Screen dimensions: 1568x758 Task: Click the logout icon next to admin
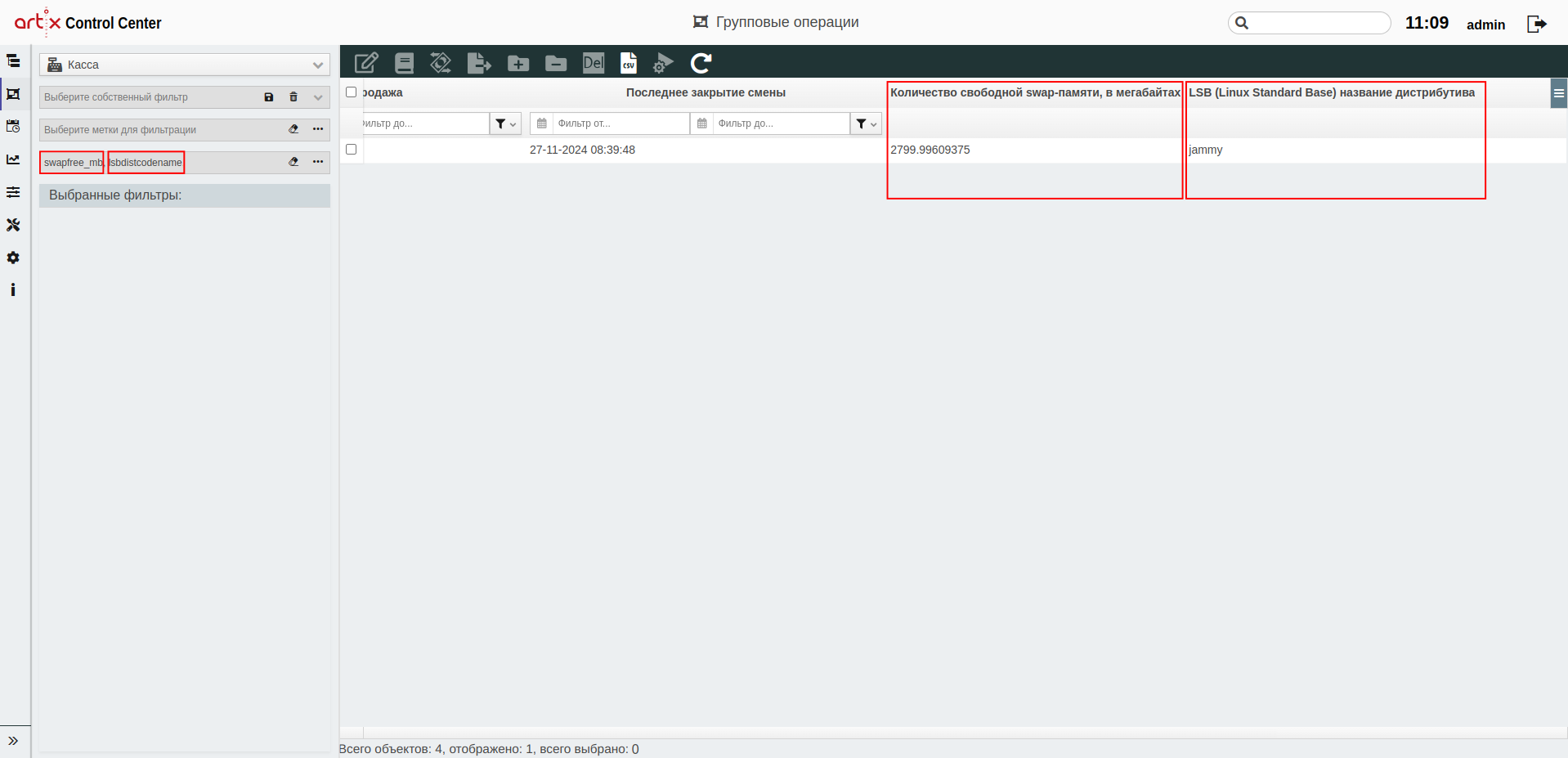click(x=1536, y=24)
